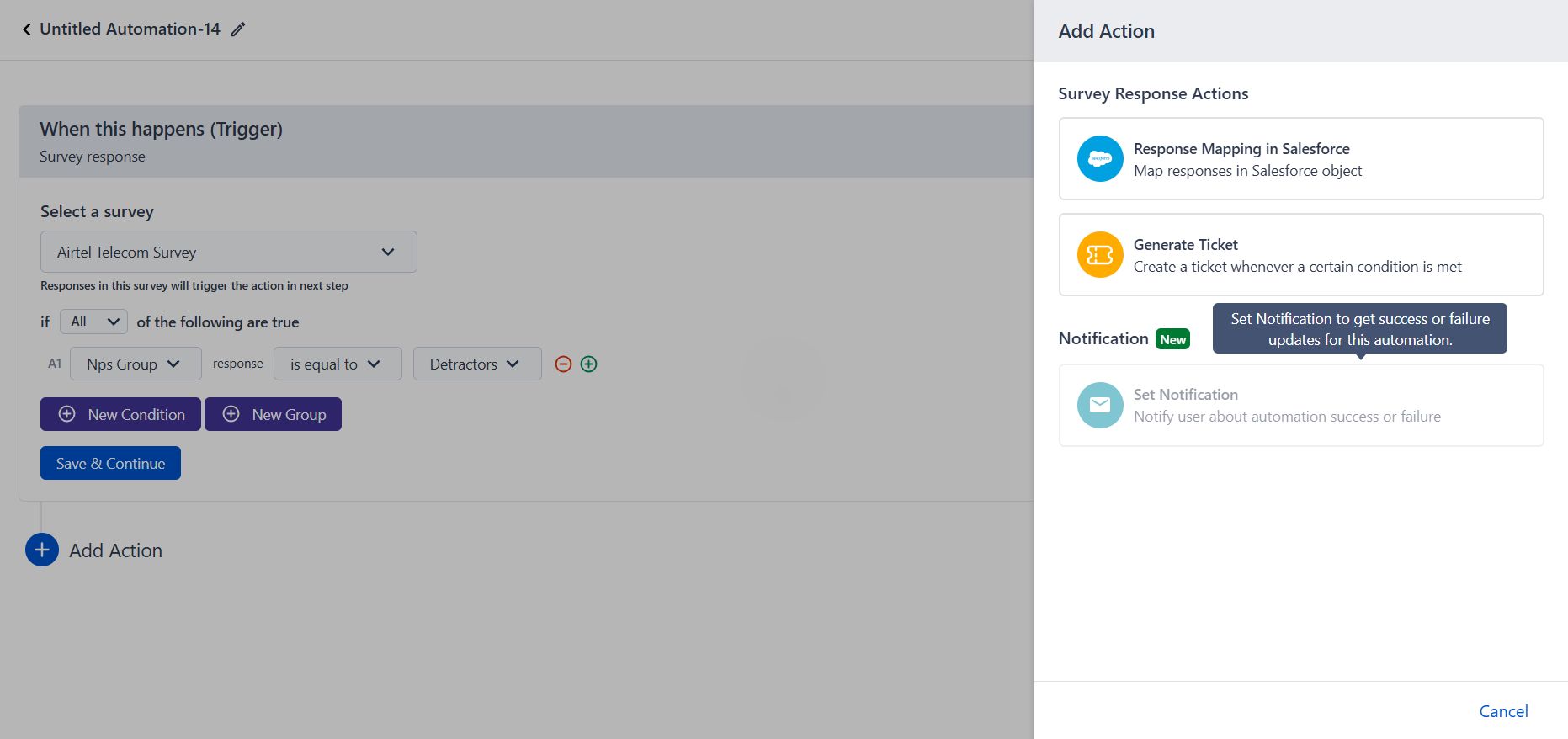
Task: Click the Add Action label text
Action: [x=116, y=550]
